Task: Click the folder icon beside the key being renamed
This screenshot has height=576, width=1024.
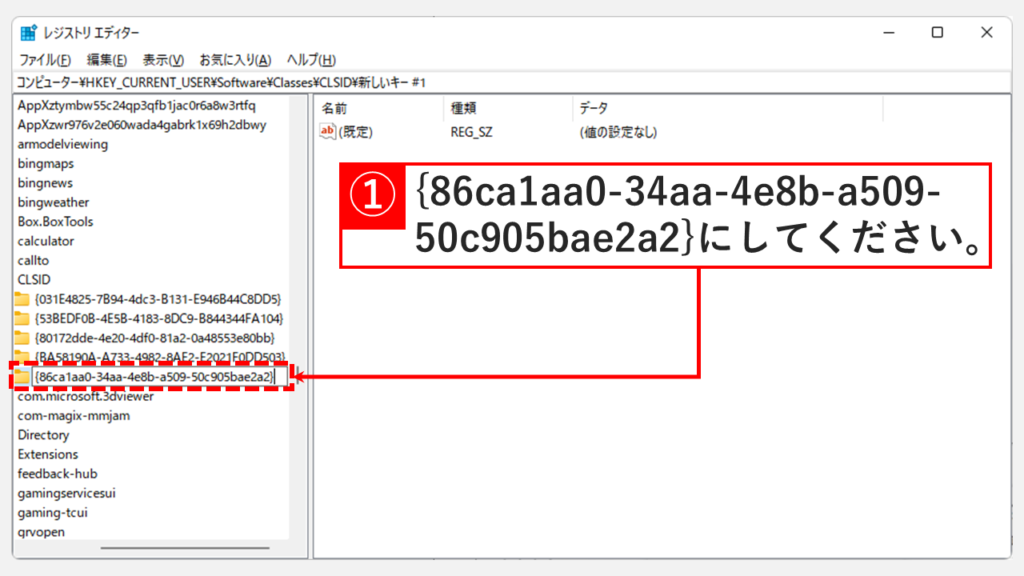Action: coord(22,377)
